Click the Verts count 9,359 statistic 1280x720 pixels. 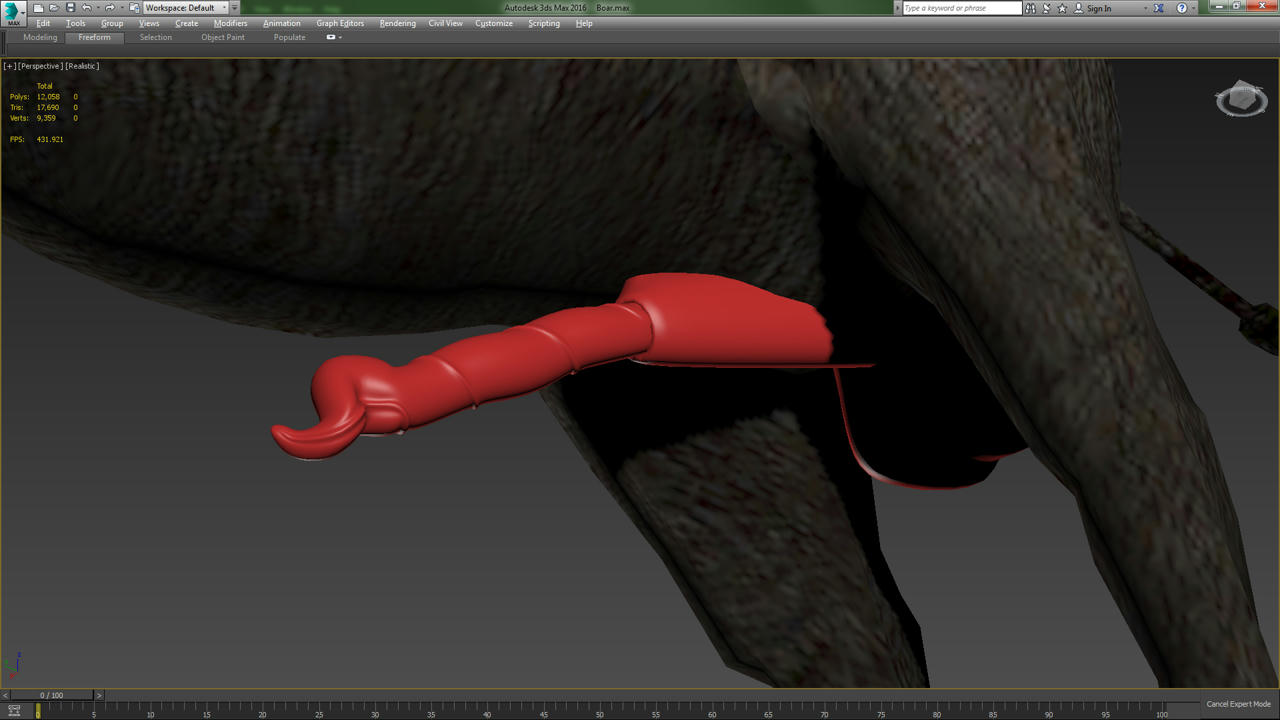46,118
